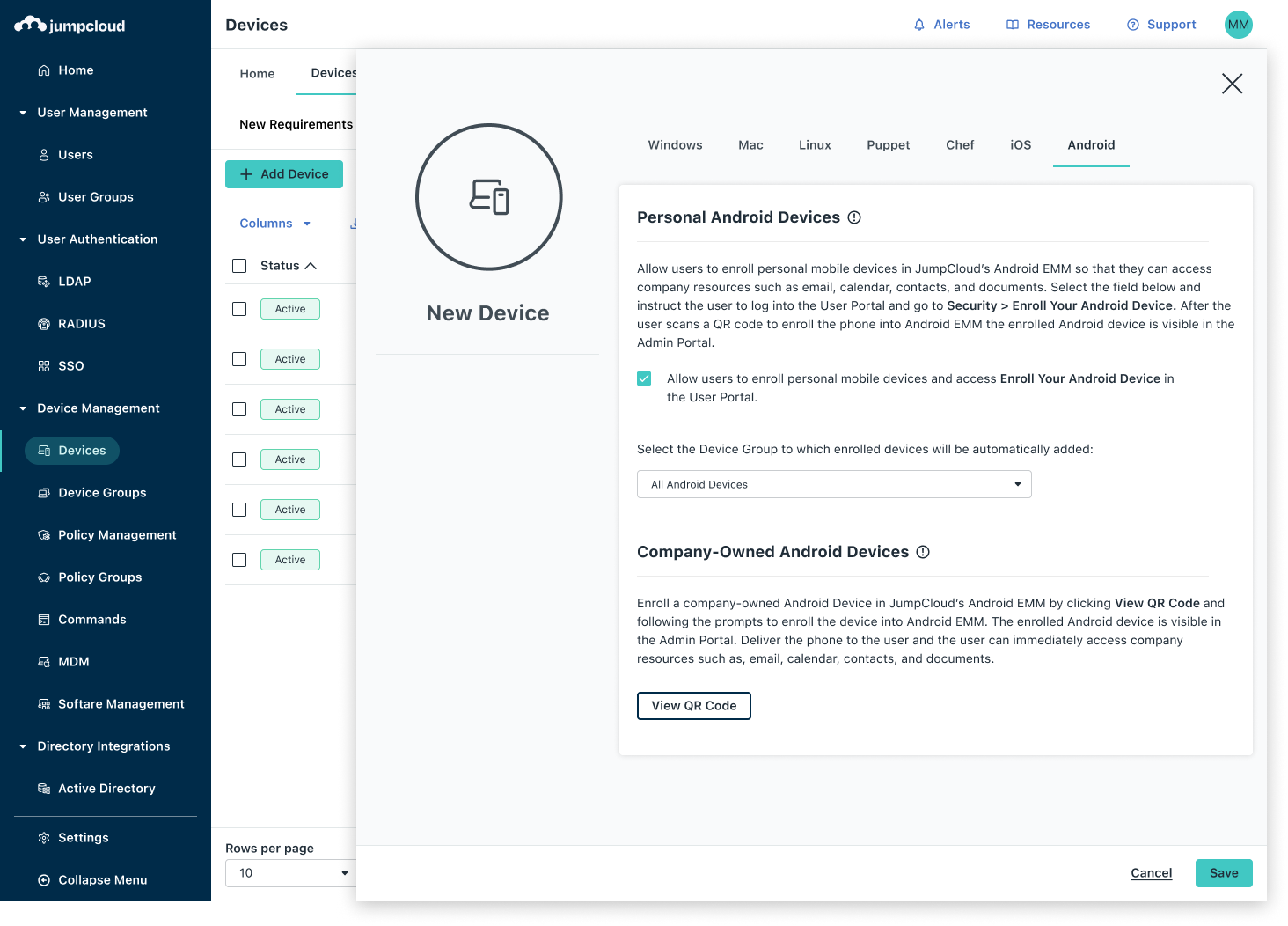Viewport: 1288px width, 926px height.
Task: Select Policy Management in sidebar
Action: tap(117, 534)
